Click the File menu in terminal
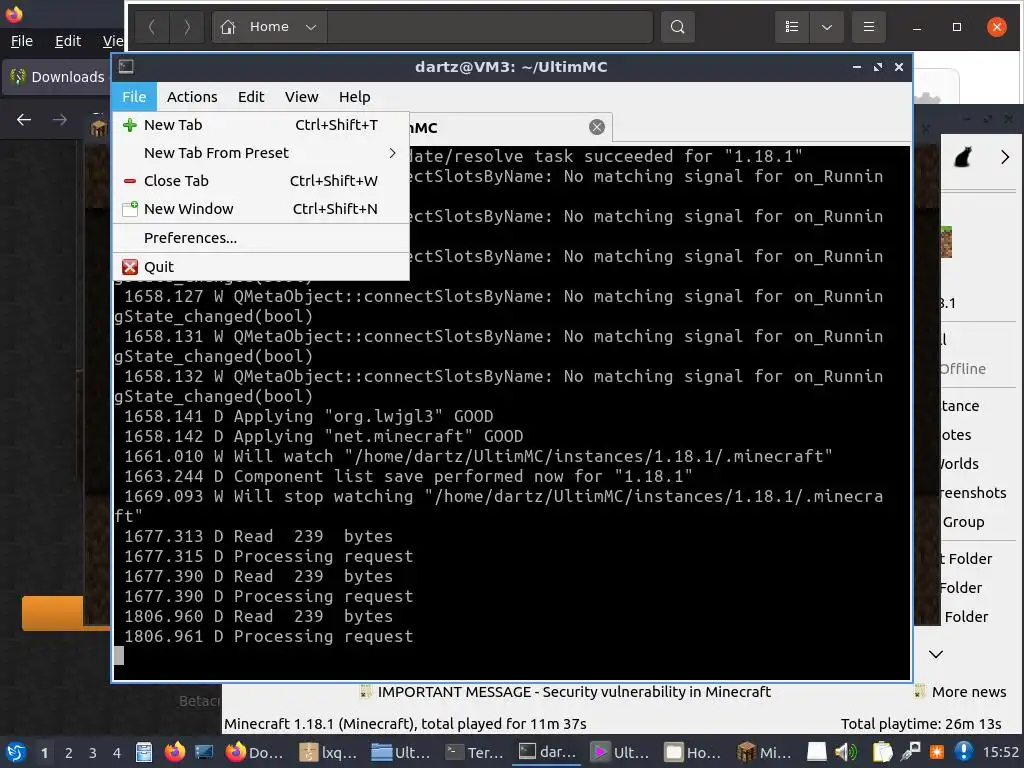1024x768 pixels. pos(134,97)
